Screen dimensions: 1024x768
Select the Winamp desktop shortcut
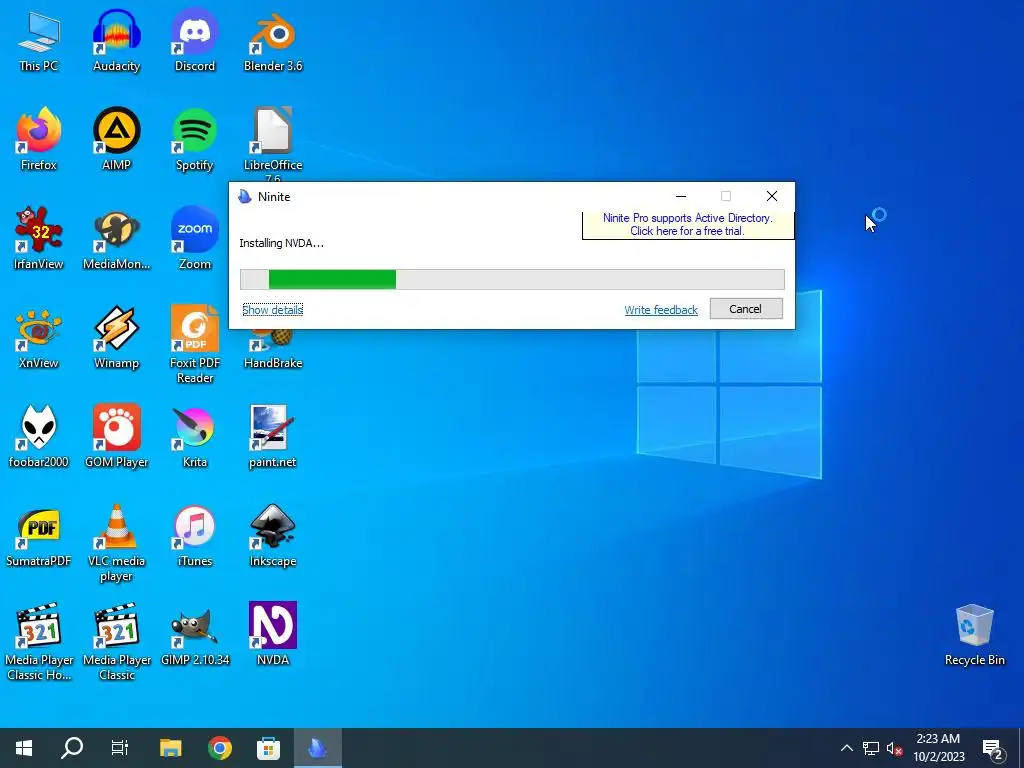tap(116, 338)
